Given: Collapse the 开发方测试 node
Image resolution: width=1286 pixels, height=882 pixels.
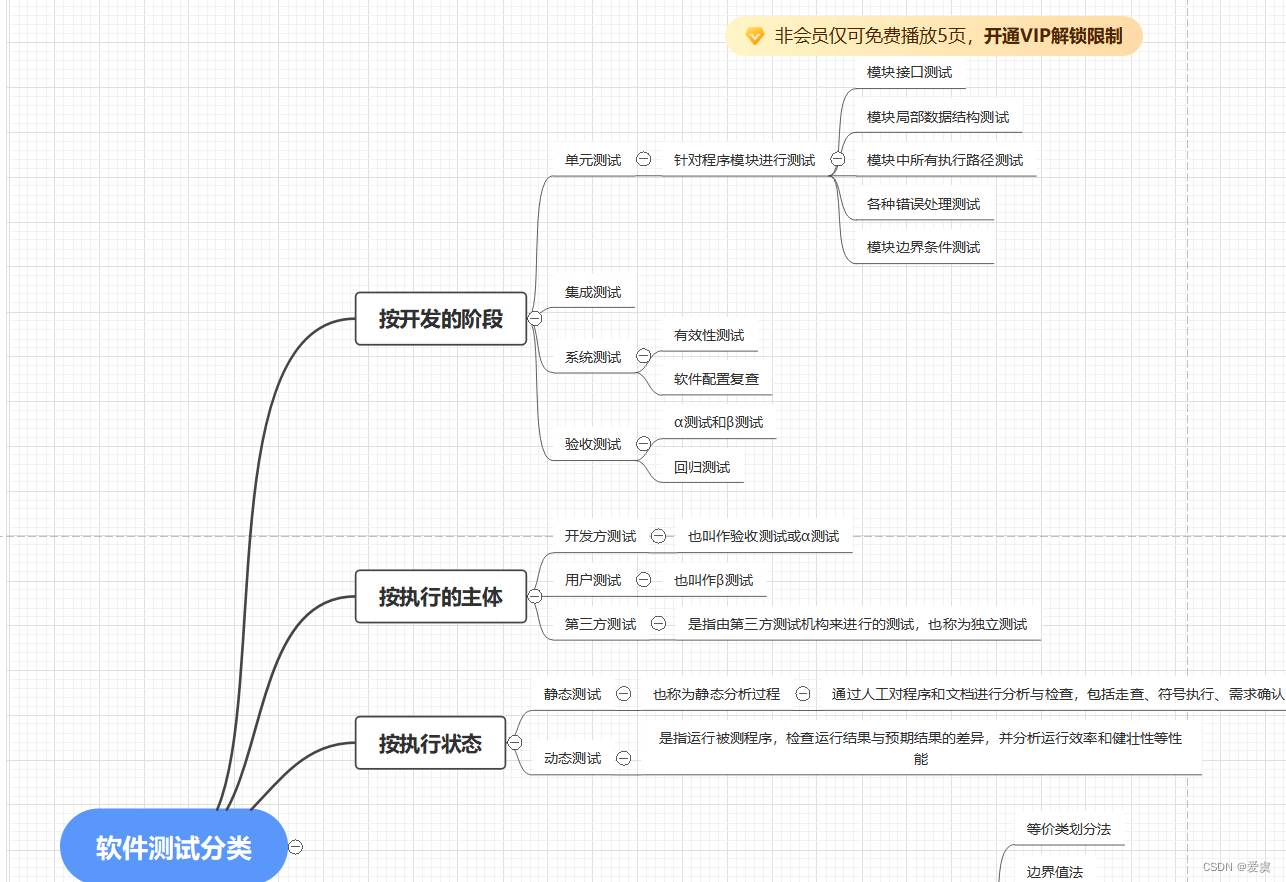Looking at the screenshot, I should click(658, 536).
